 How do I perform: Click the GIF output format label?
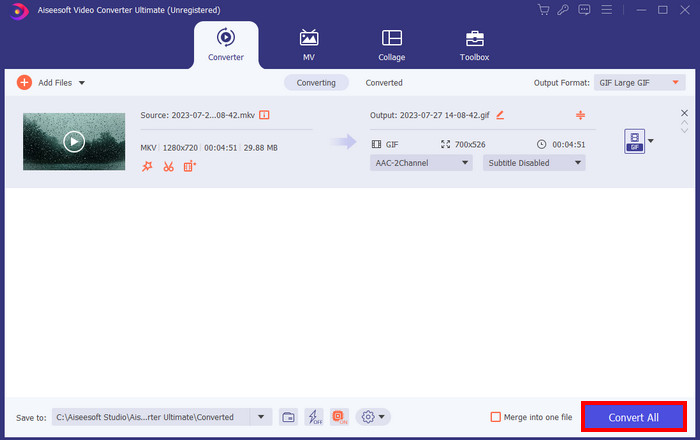[392, 145]
